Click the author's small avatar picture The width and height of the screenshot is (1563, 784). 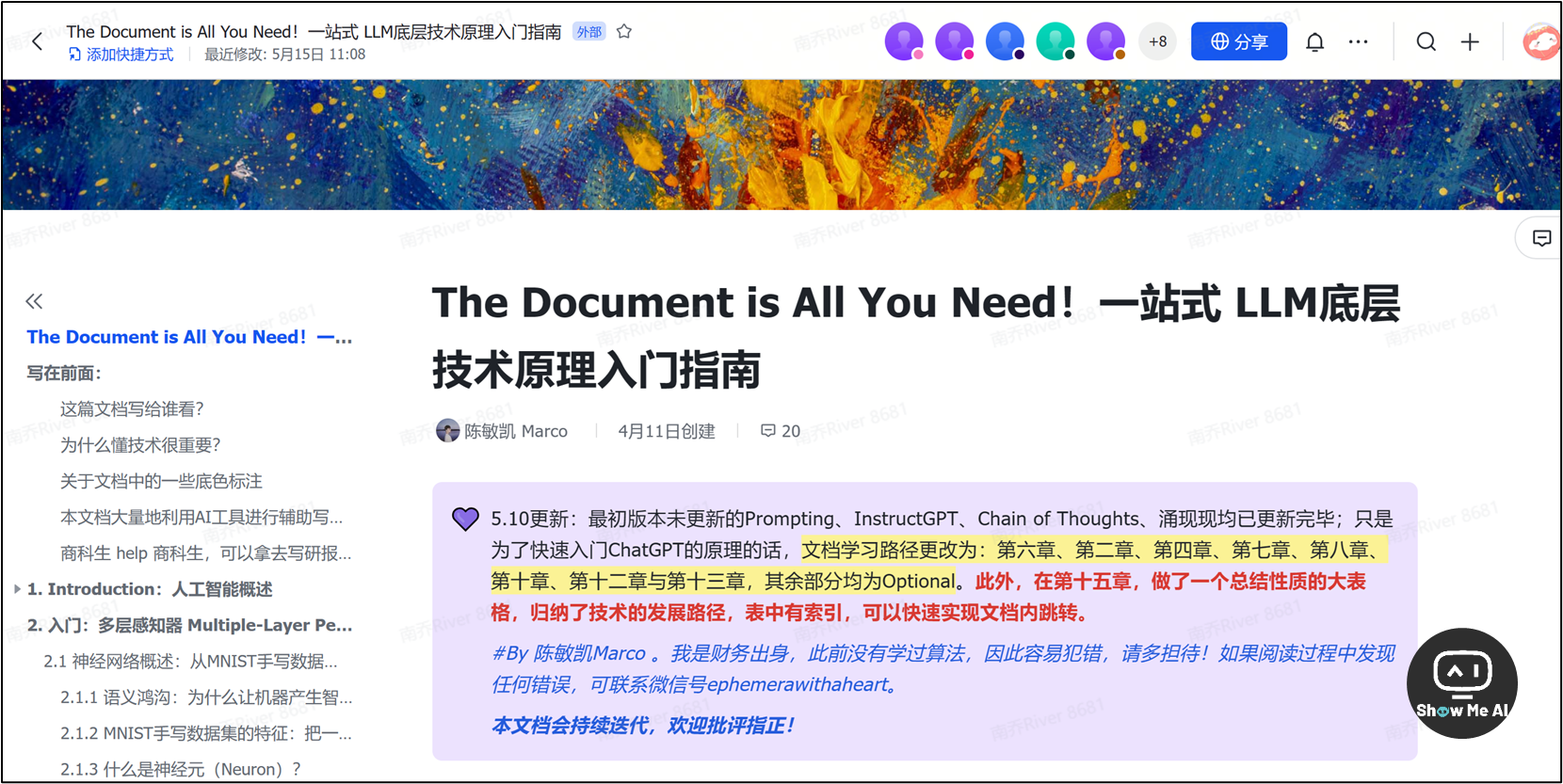pyautogui.click(x=448, y=430)
